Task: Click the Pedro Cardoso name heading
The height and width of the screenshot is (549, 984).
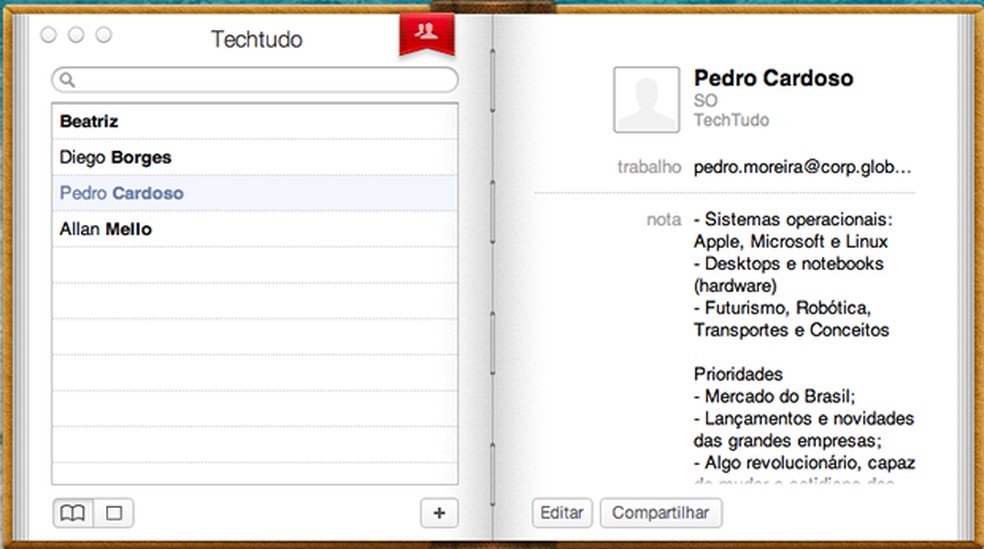Action: pyautogui.click(x=773, y=78)
